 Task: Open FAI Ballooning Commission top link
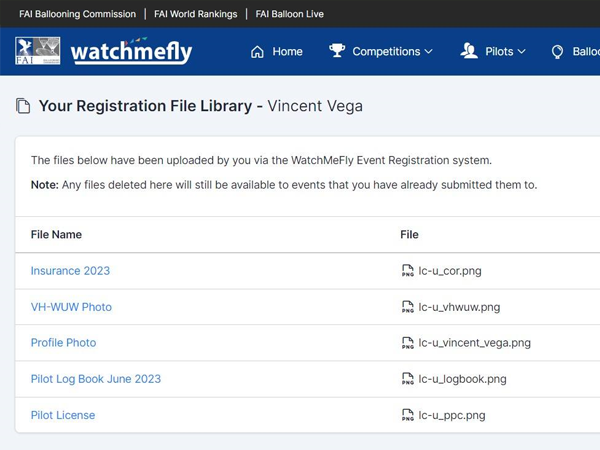tap(77, 14)
